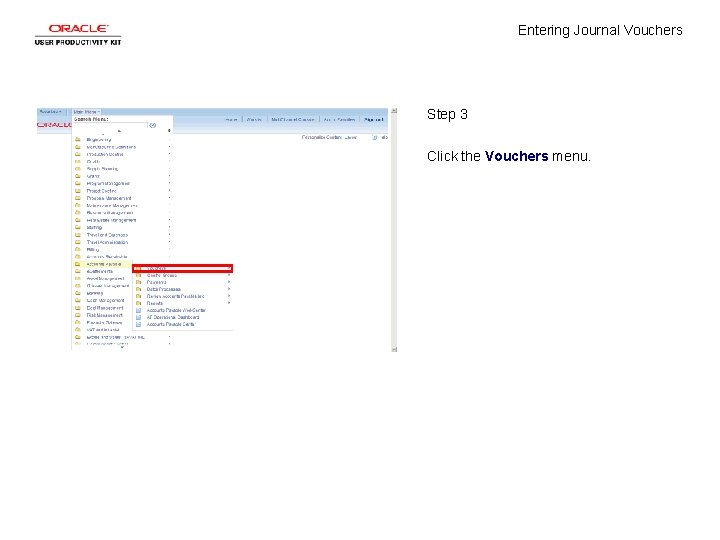Viewport: 720px width, 540px height.
Task: Select the Maintenance Management menu entry
Action: coord(112,206)
